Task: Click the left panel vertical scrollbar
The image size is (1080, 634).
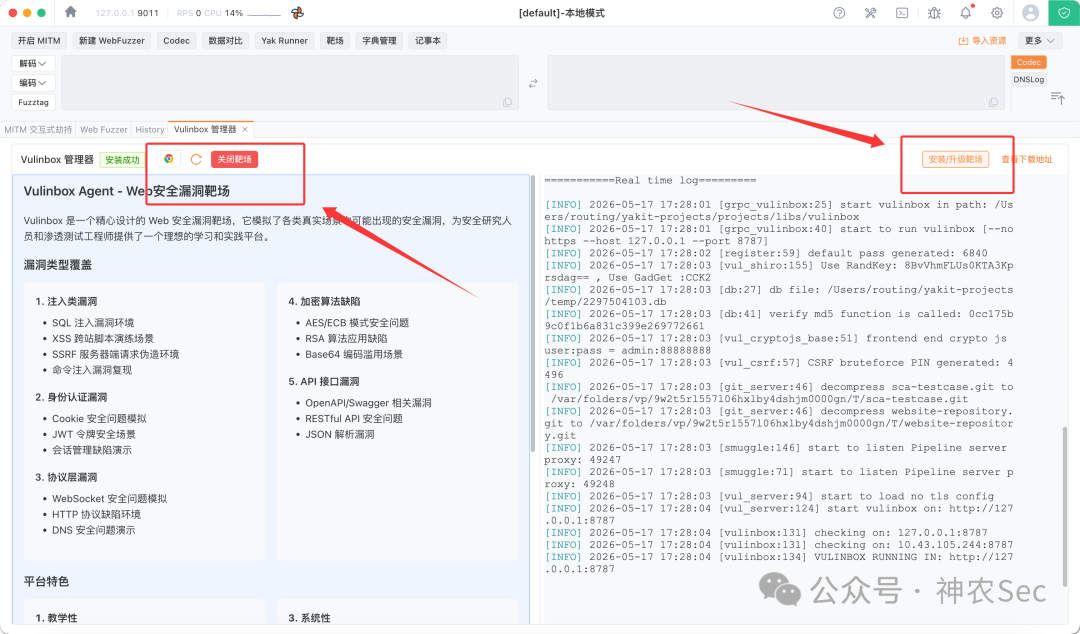Action: click(532, 314)
